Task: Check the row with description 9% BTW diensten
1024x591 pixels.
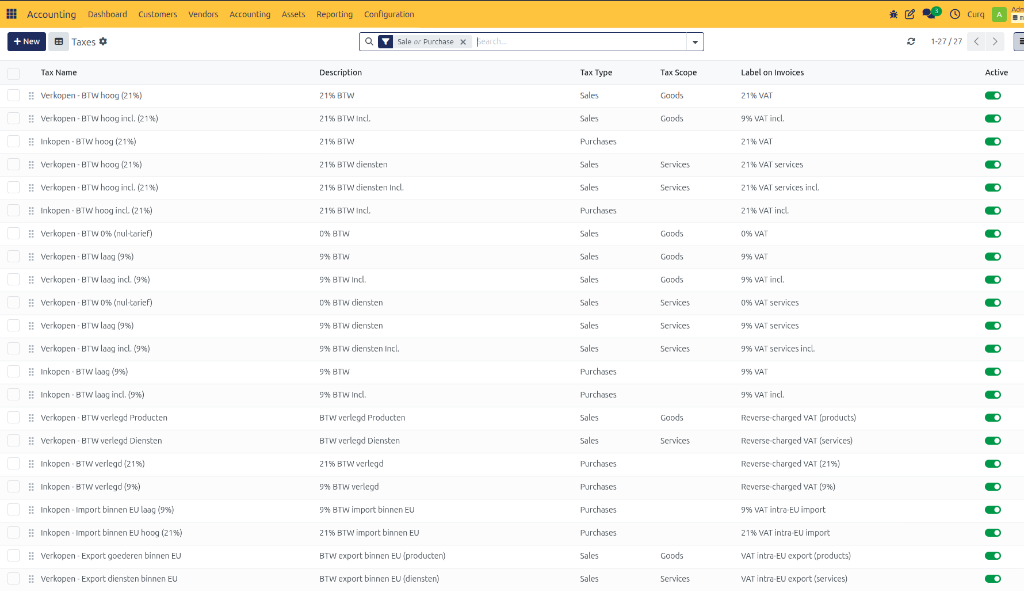Action: tap(14, 325)
